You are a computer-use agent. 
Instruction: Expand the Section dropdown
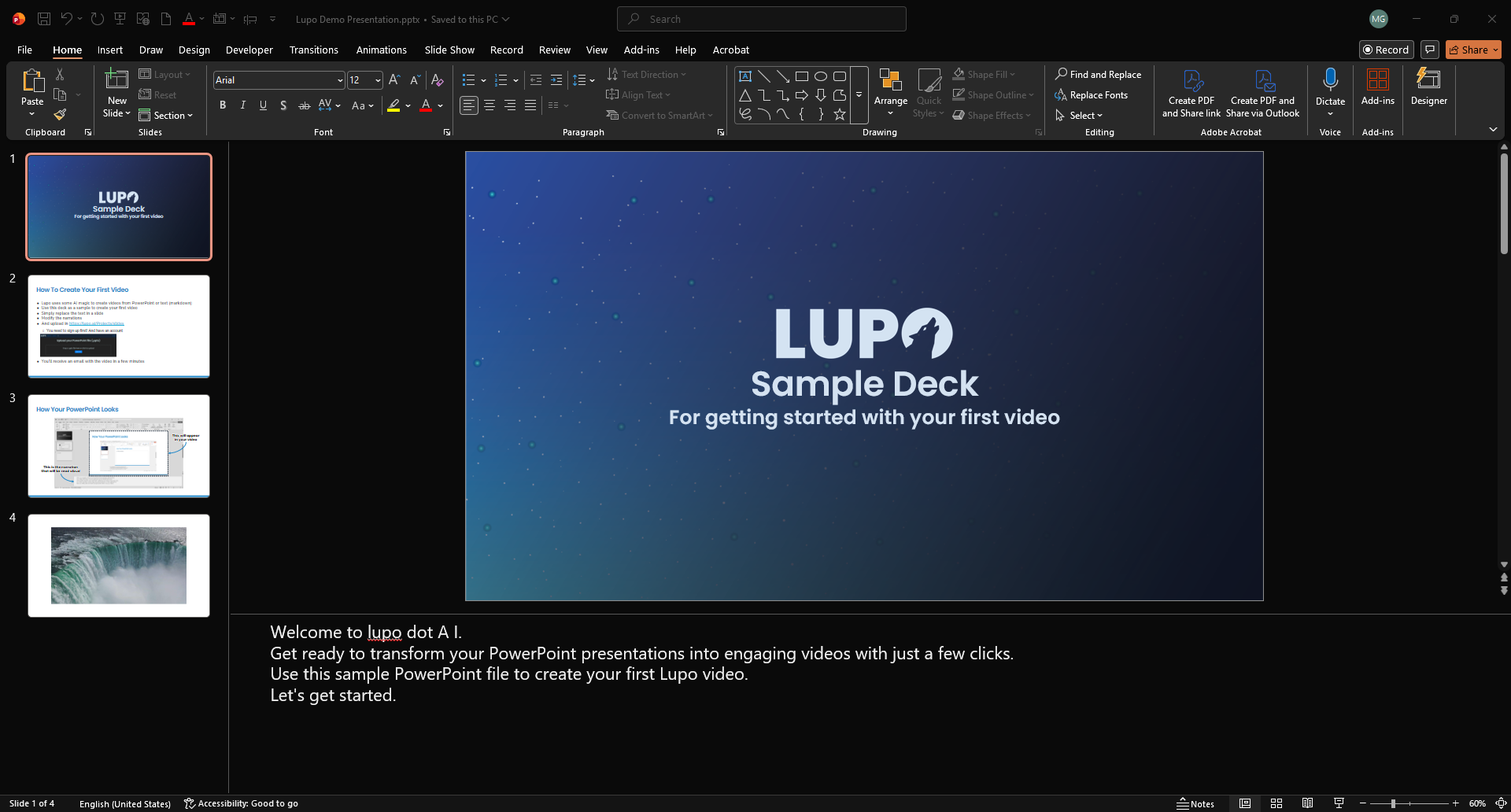[x=165, y=115]
